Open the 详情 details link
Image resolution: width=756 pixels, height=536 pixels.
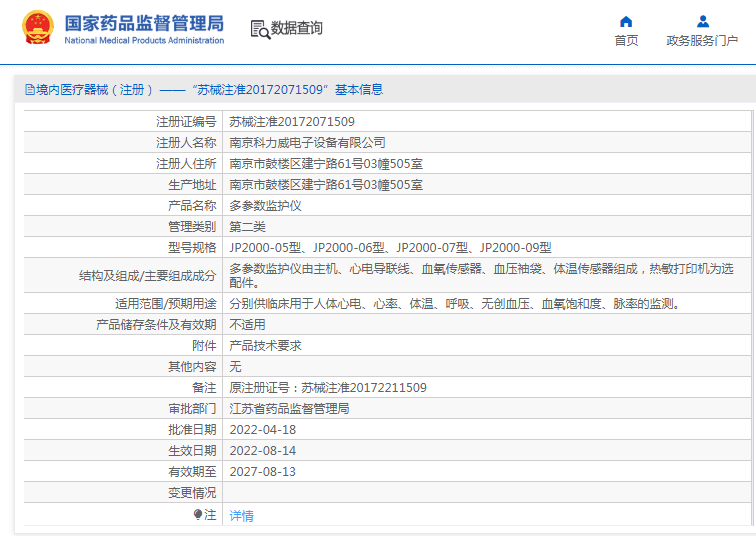241,516
